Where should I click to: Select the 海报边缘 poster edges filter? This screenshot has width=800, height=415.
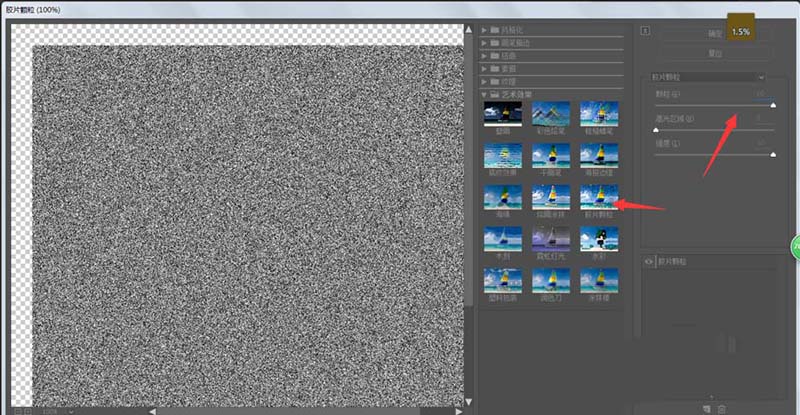pyautogui.click(x=599, y=155)
